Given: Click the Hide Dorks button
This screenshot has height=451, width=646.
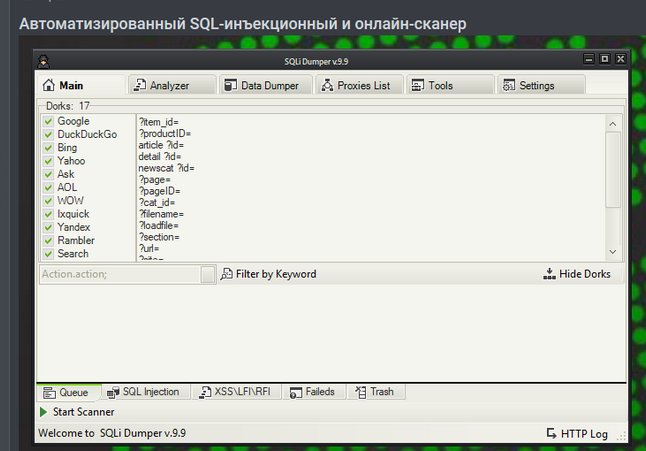Looking at the screenshot, I should [x=576, y=274].
